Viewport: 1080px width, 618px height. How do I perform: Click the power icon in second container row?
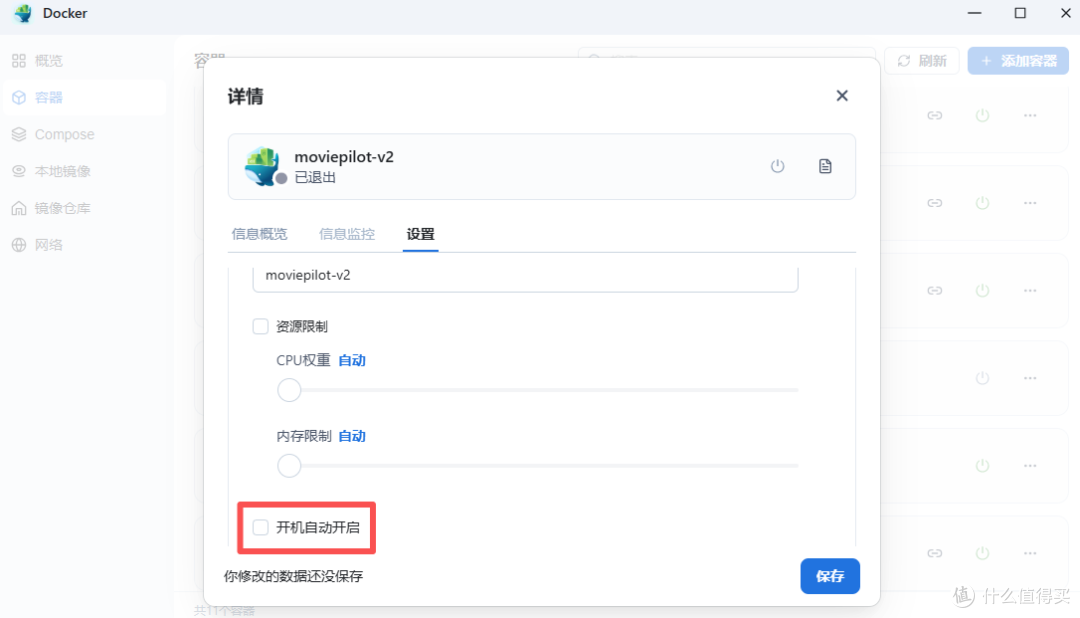click(x=982, y=203)
